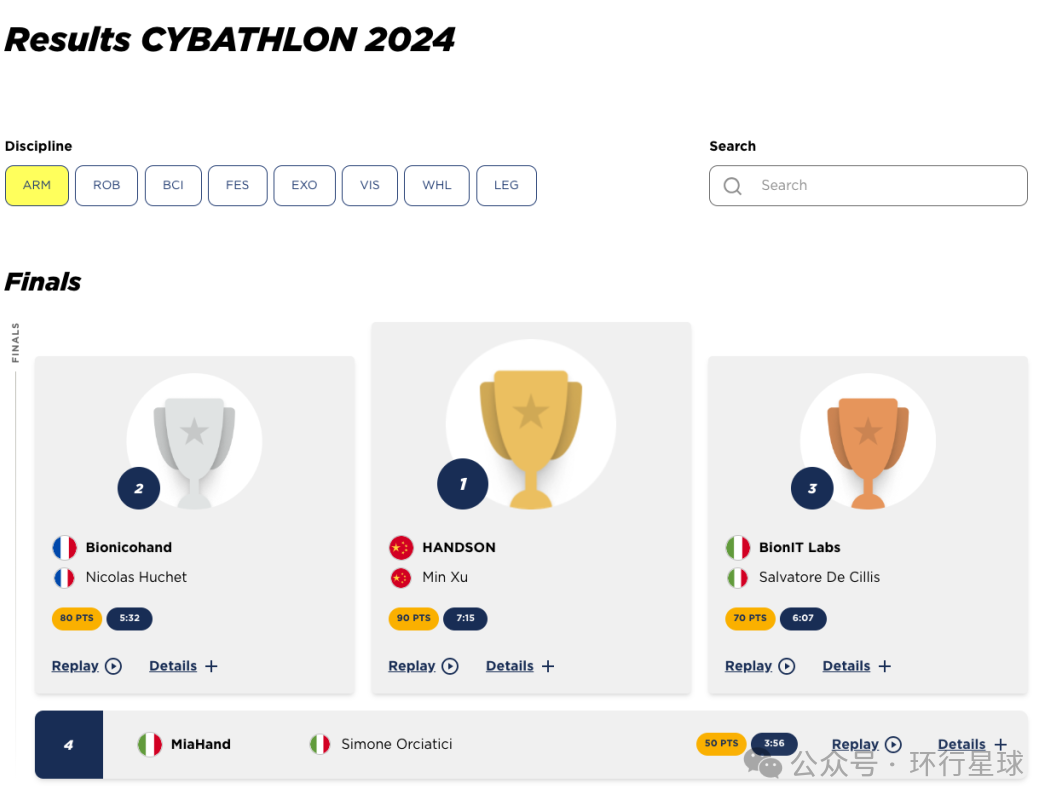Click the magnifier icon in search box
The image size is (1057, 806).
click(x=732, y=186)
